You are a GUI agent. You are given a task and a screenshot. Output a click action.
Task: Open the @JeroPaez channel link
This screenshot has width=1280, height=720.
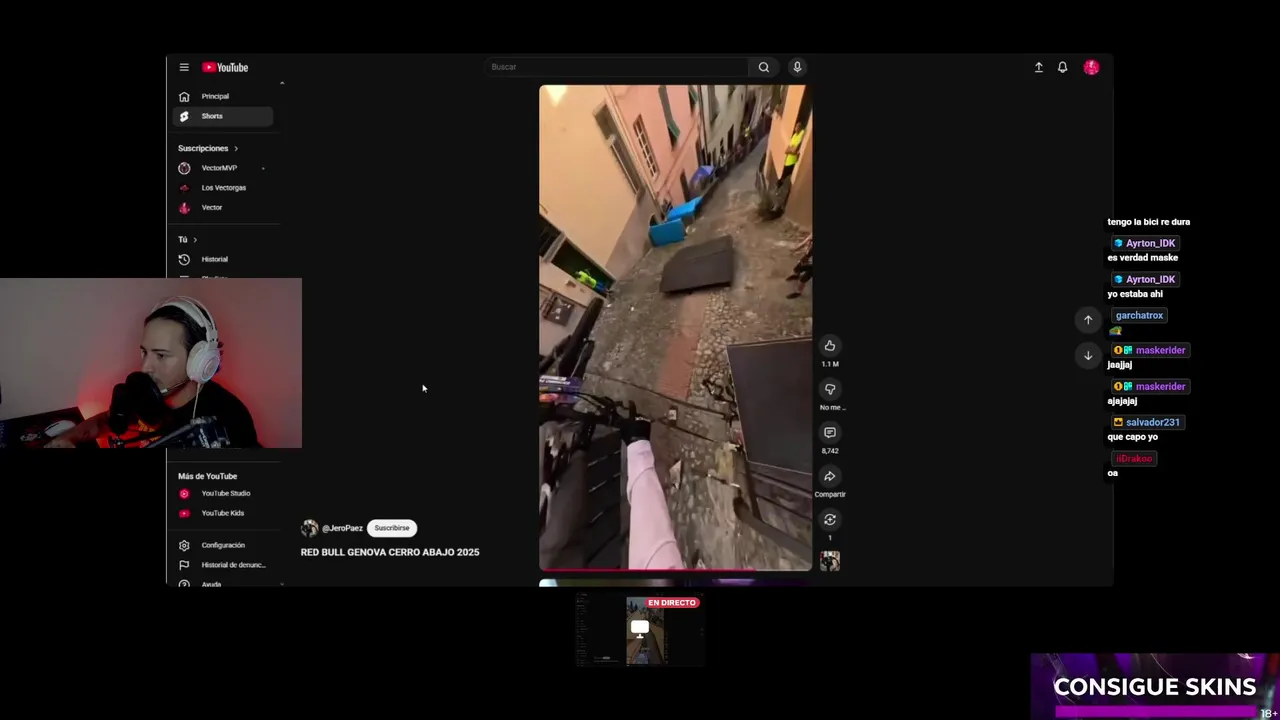[x=342, y=528]
